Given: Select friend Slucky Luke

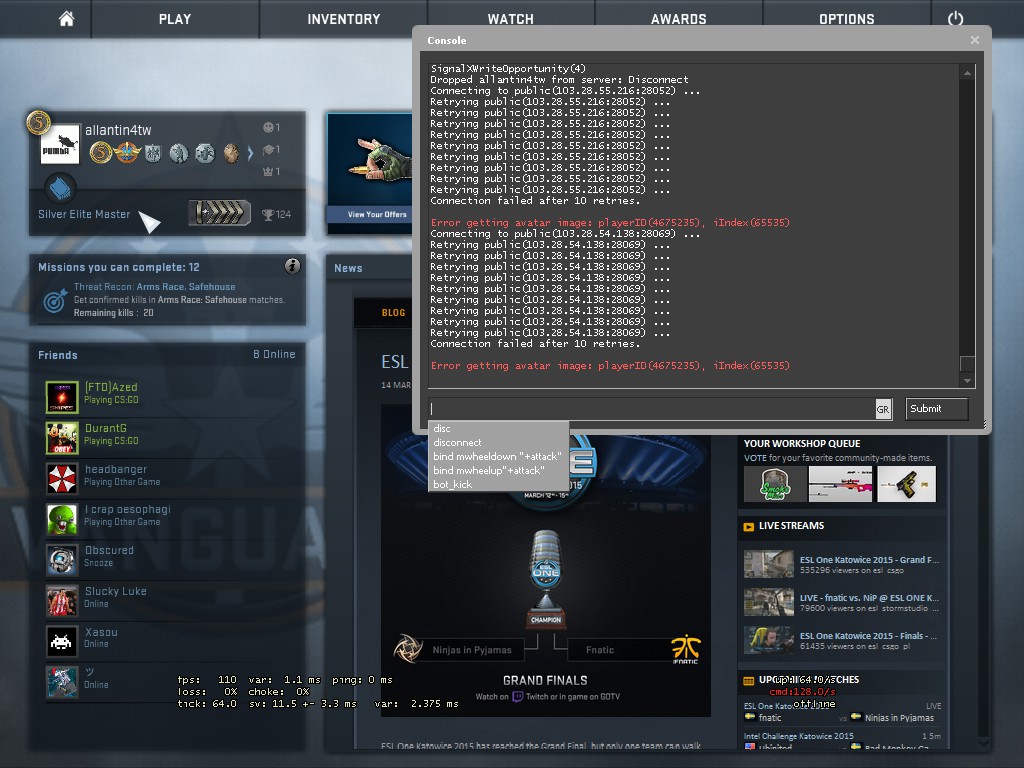Looking at the screenshot, I should click(167, 599).
